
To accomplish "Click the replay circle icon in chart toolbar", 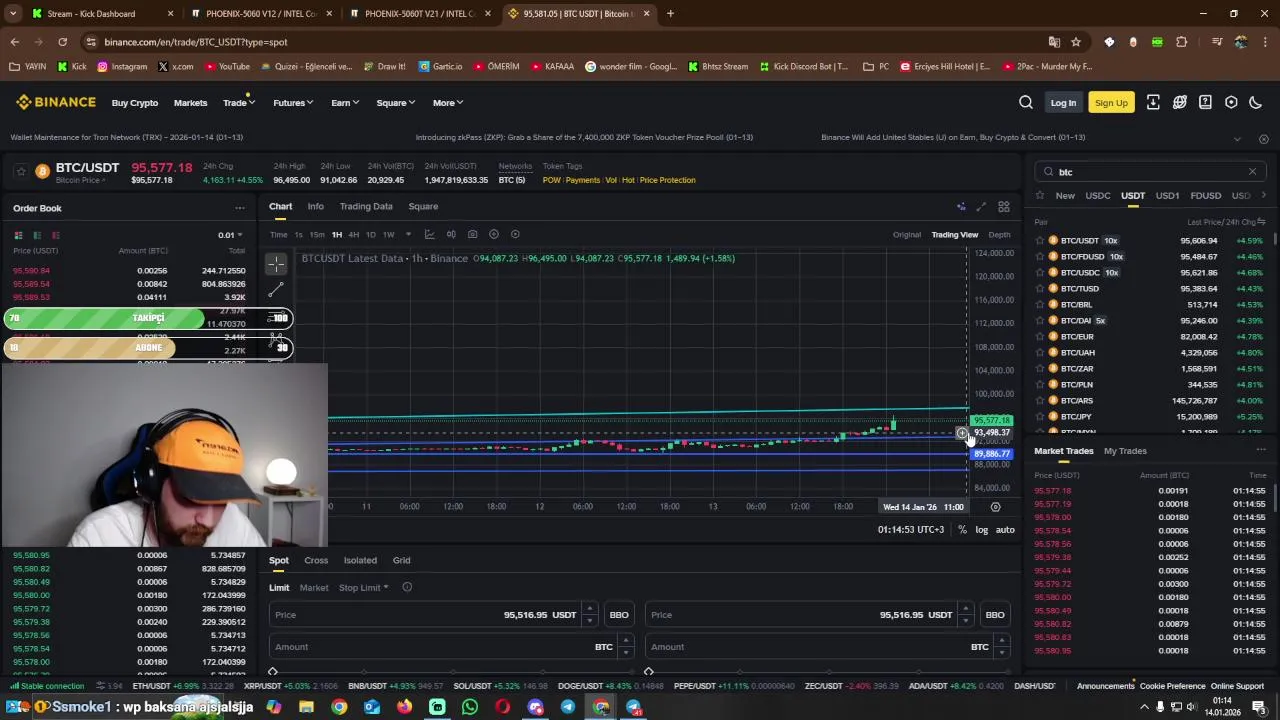I will pyautogui.click(x=515, y=234).
